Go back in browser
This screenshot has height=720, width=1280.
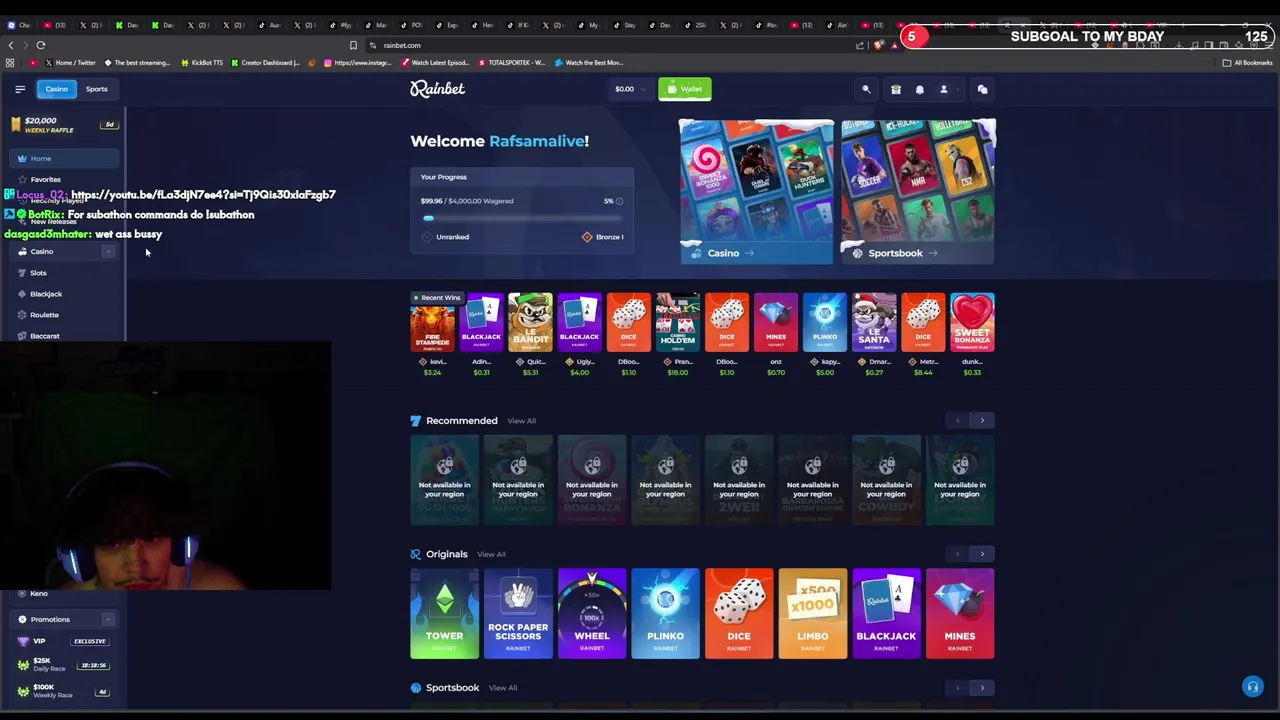11,45
